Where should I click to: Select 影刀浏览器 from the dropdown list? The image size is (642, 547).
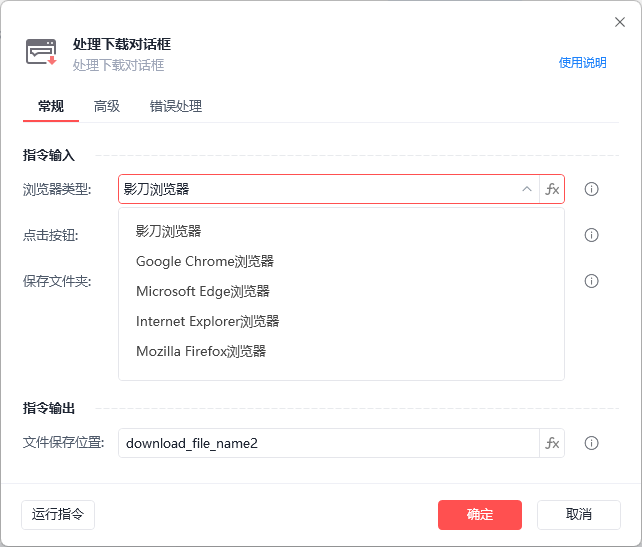coord(169,231)
